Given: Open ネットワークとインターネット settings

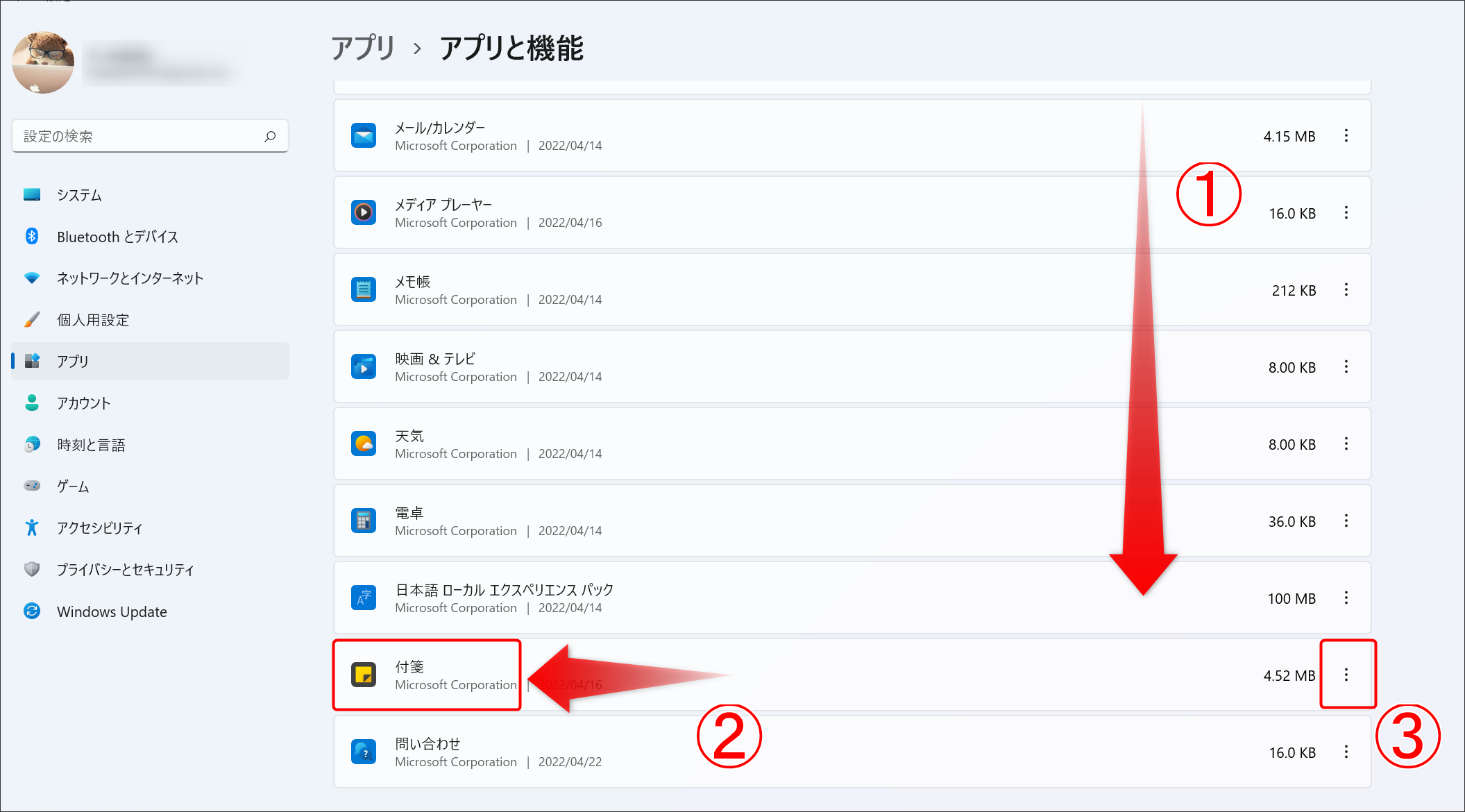Looking at the screenshot, I should click(150, 278).
